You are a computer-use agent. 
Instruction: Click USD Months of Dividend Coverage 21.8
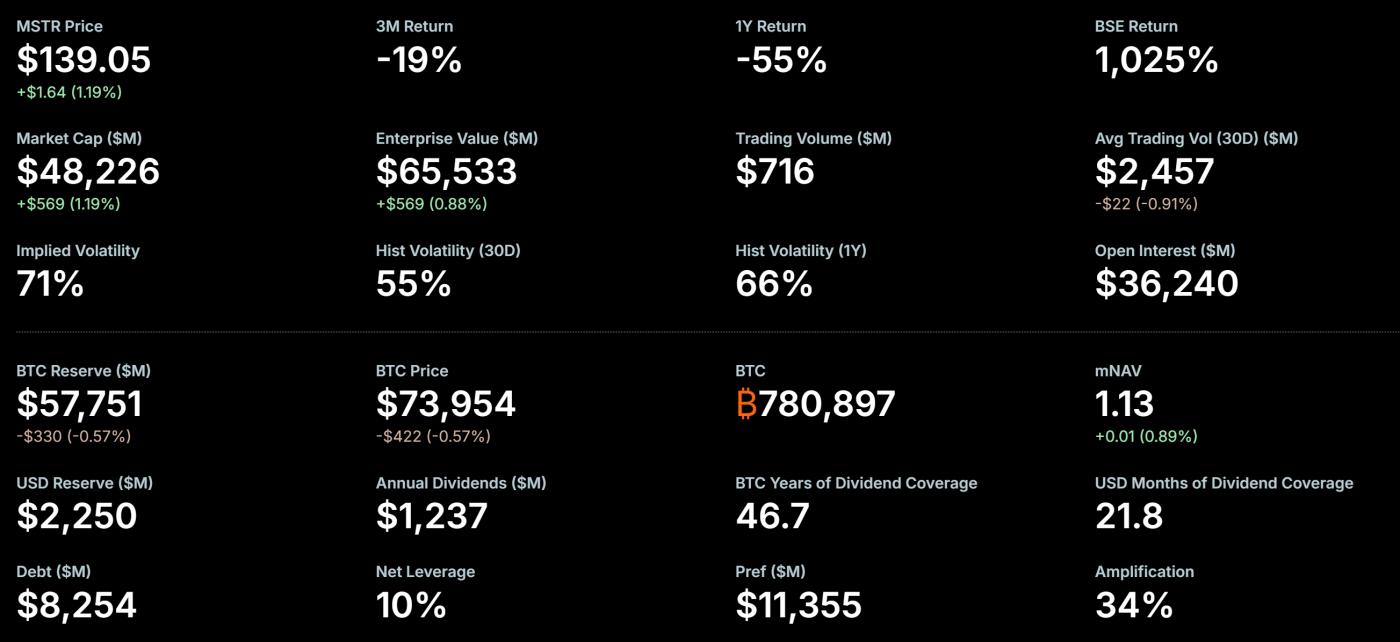point(1129,516)
